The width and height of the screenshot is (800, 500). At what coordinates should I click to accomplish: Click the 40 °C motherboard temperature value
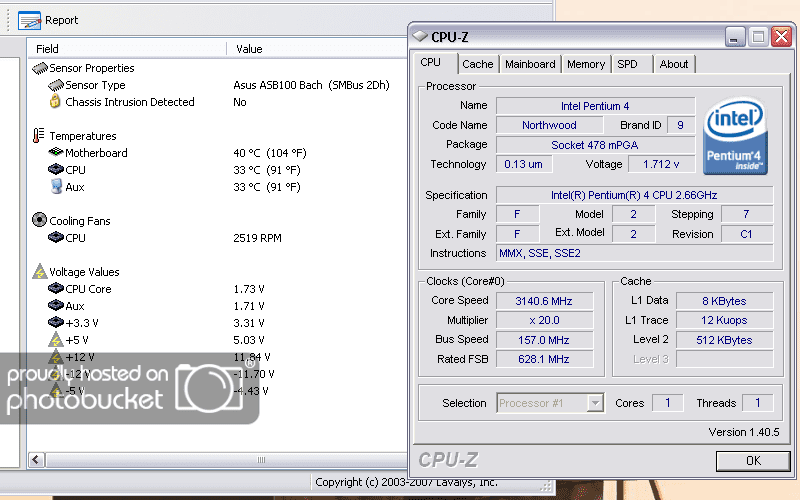coord(270,153)
